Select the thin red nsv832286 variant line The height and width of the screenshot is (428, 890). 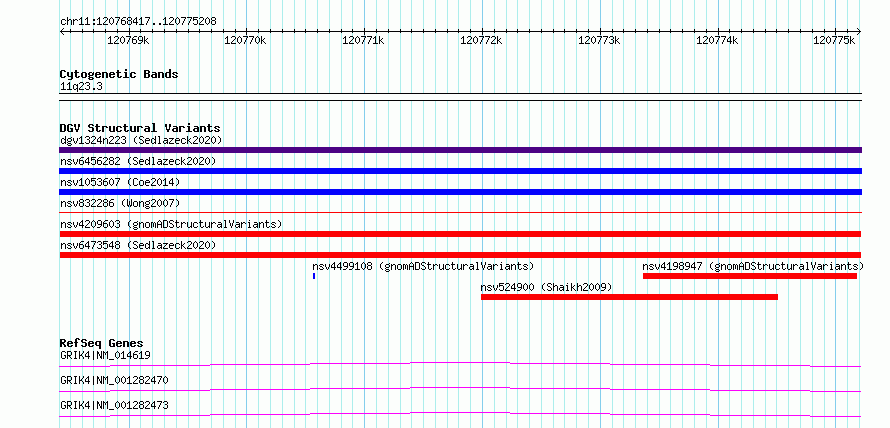[460, 212]
